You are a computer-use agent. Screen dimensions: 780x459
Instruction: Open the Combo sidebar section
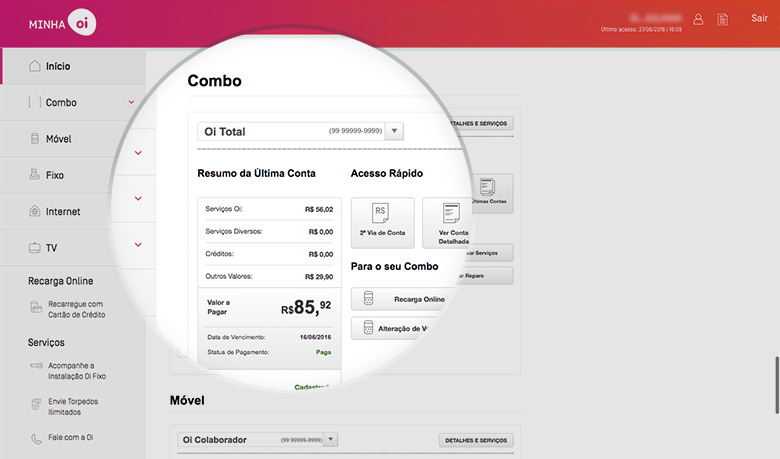pos(72,102)
